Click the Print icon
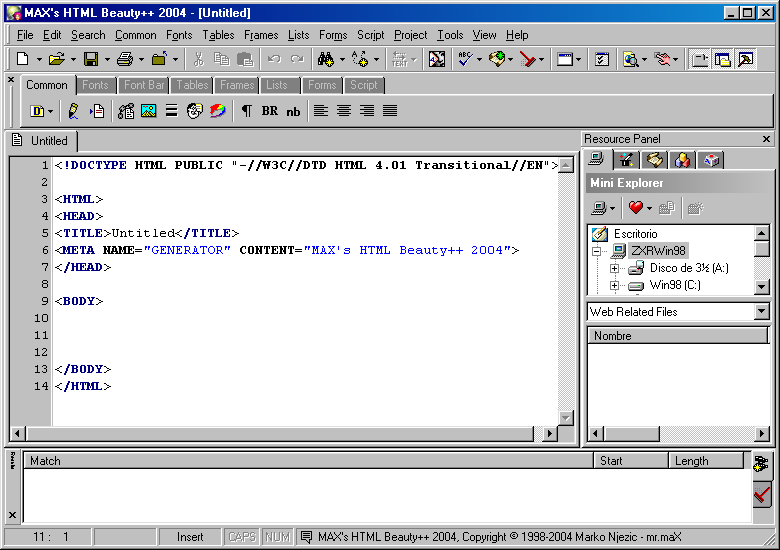This screenshot has height=550, width=780. [x=124, y=59]
